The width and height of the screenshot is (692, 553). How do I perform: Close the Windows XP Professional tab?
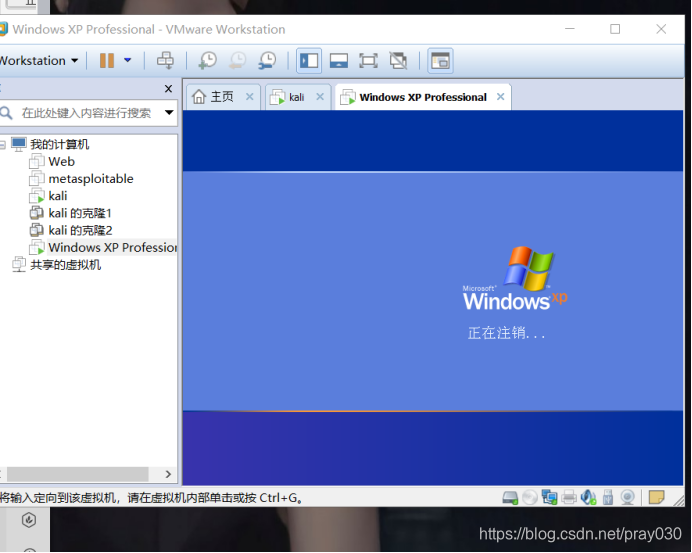click(500, 97)
